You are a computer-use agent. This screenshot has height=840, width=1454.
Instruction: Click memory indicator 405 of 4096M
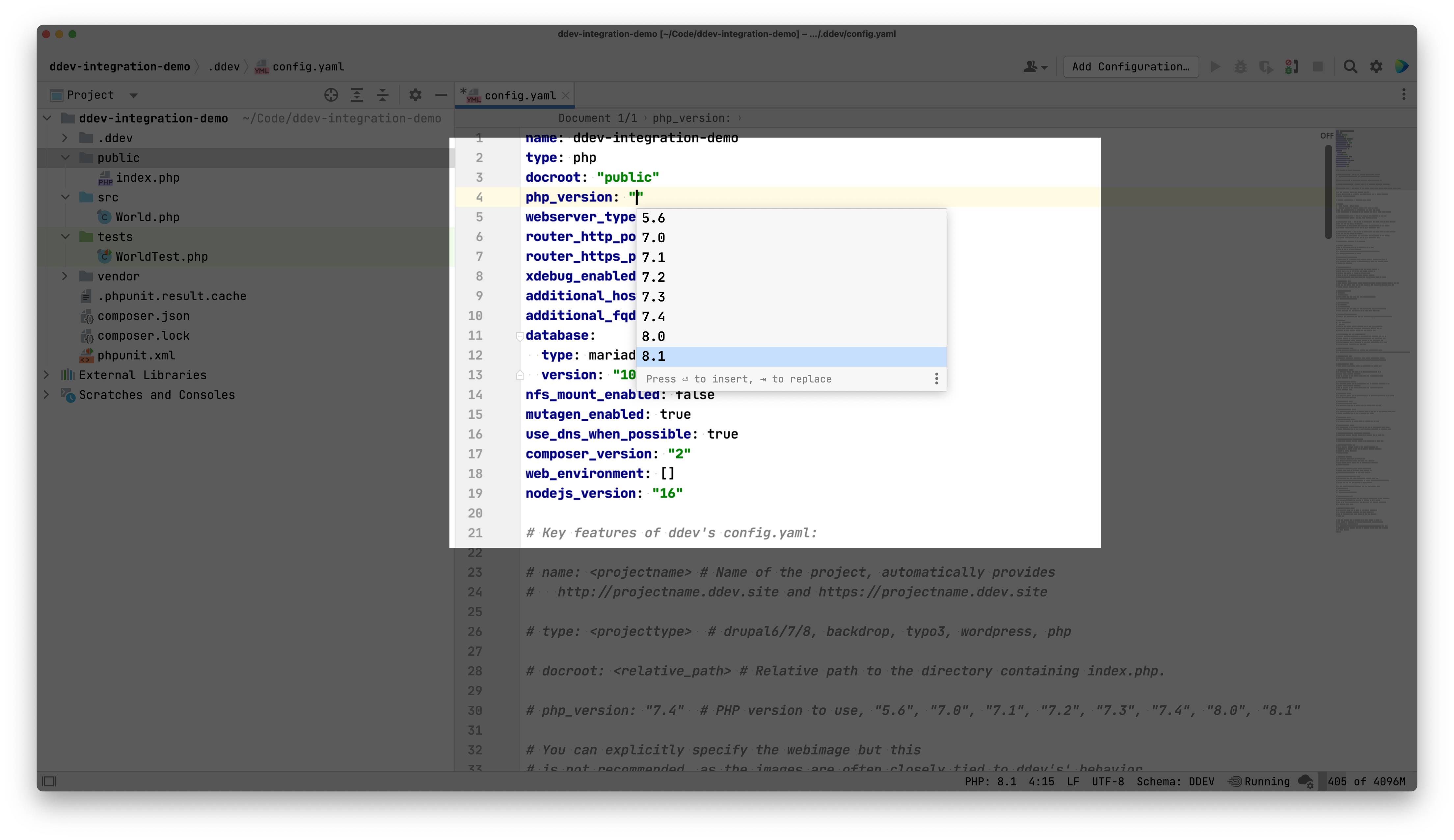pos(1366,782)
